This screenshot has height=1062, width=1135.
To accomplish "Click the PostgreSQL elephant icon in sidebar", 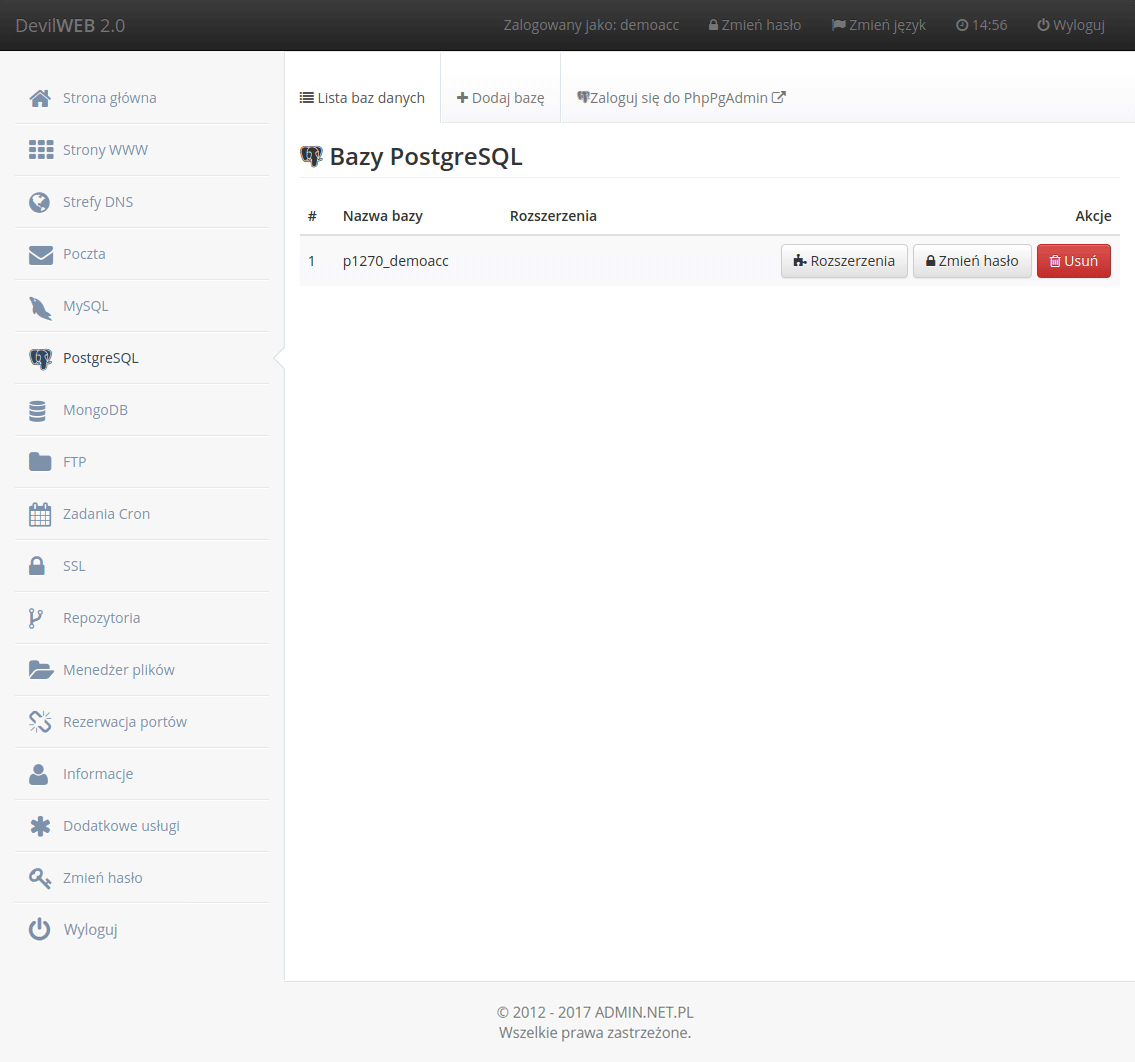I will tap(40, 357).
